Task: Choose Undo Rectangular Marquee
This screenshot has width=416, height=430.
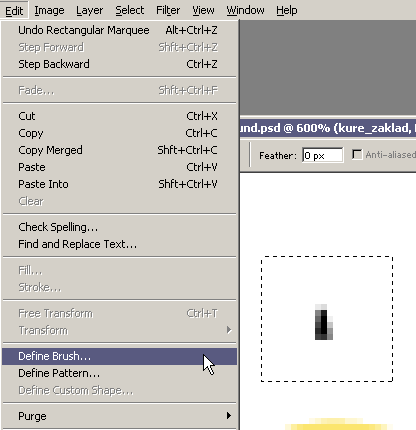Action: 119,30
